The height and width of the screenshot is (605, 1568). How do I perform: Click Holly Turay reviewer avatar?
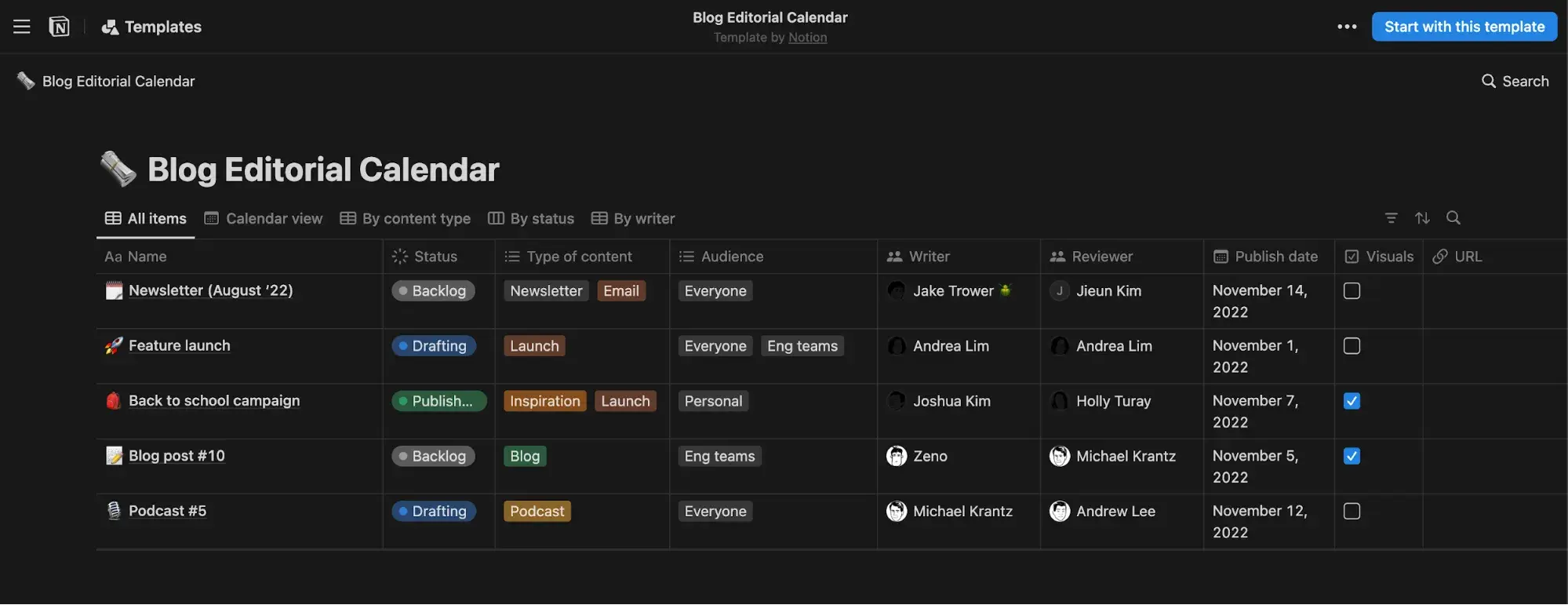point(1059,401)
